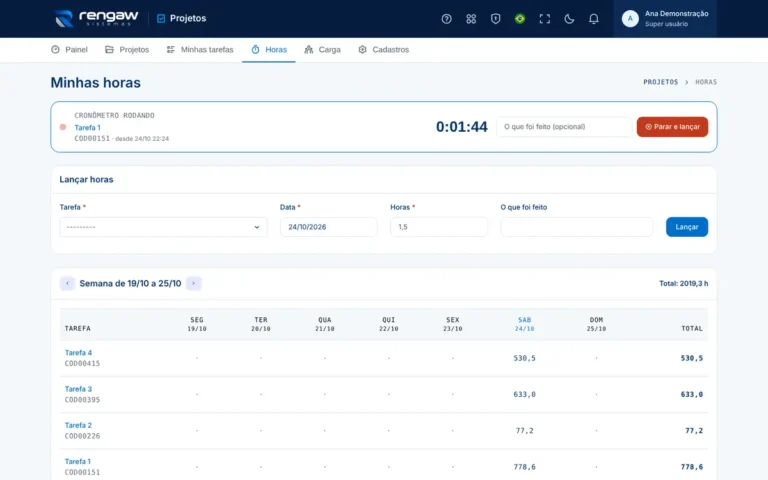Go to next week arrow
The width and height of the screenshot is (768, 480).
click(193, 283)
